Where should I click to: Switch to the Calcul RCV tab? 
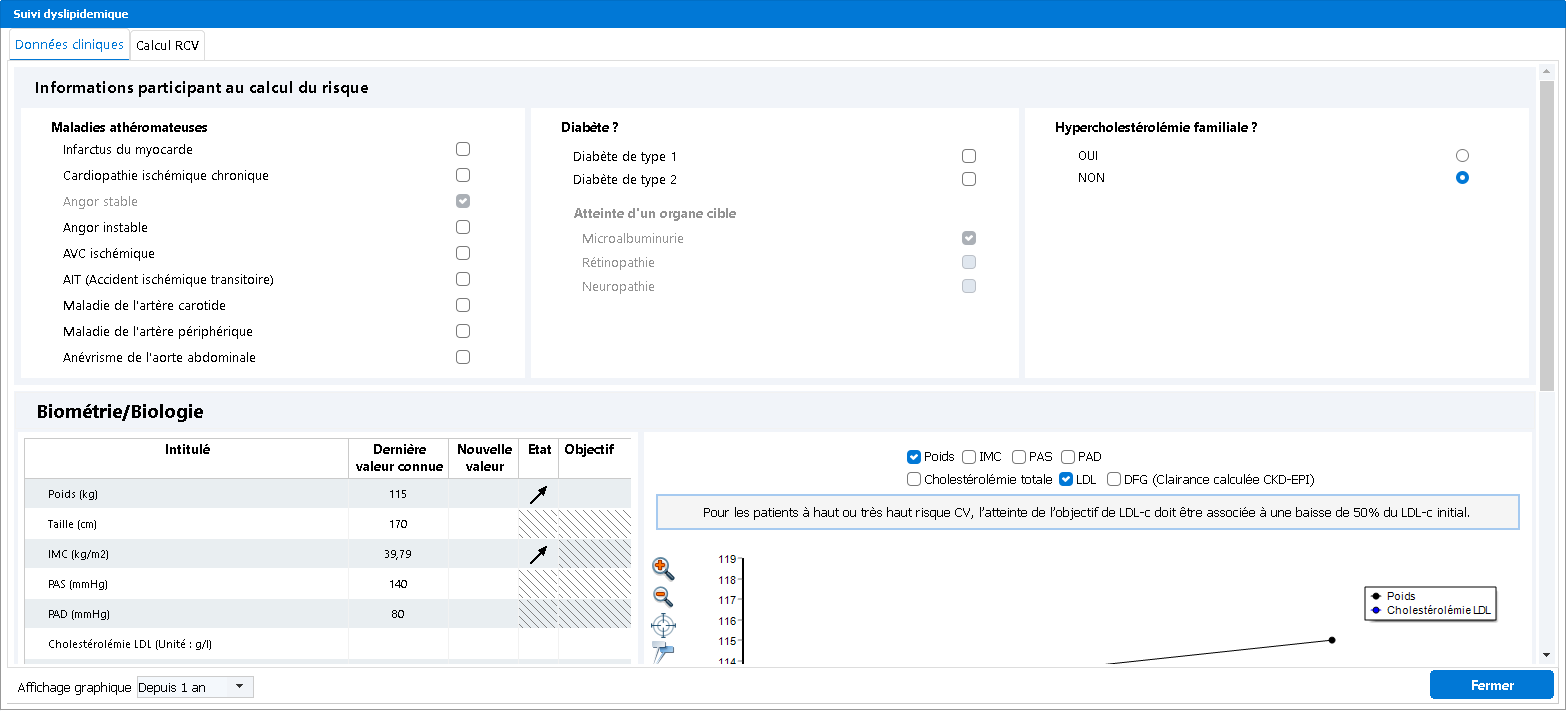tap(167, 45)
